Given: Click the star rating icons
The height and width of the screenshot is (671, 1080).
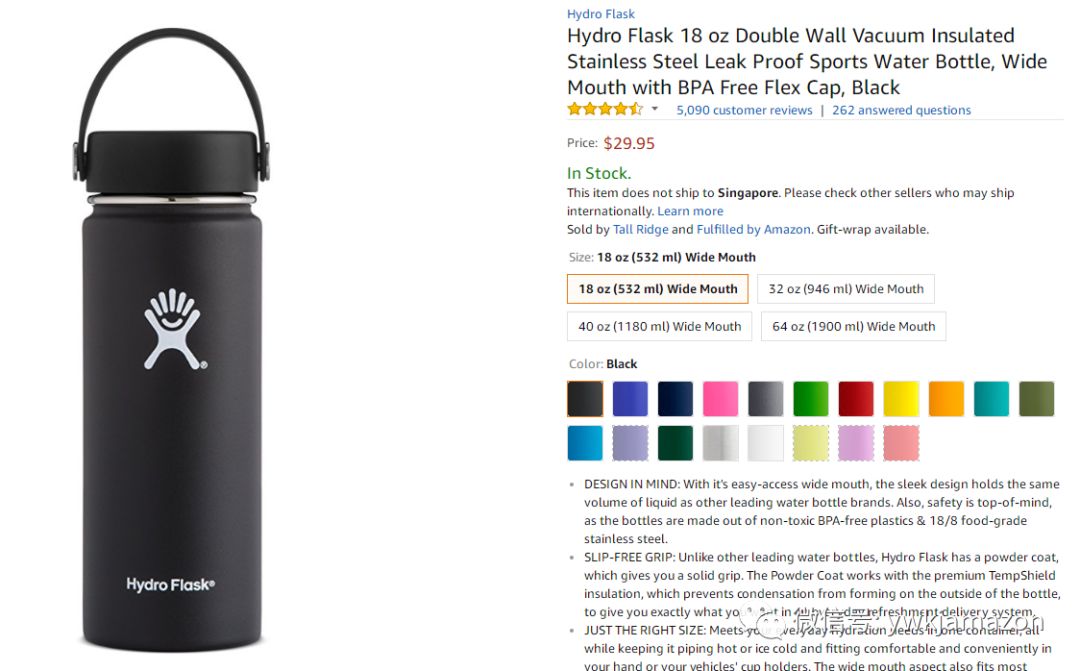Looking at the screenshot, I should tap(605, 109).
